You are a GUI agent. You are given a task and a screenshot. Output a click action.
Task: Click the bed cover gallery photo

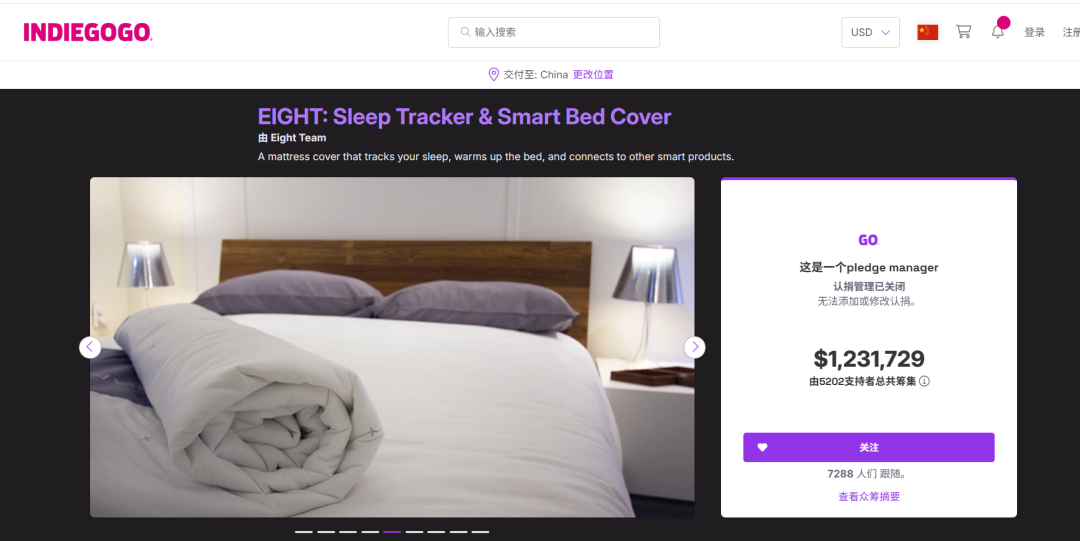click(392, 347)
